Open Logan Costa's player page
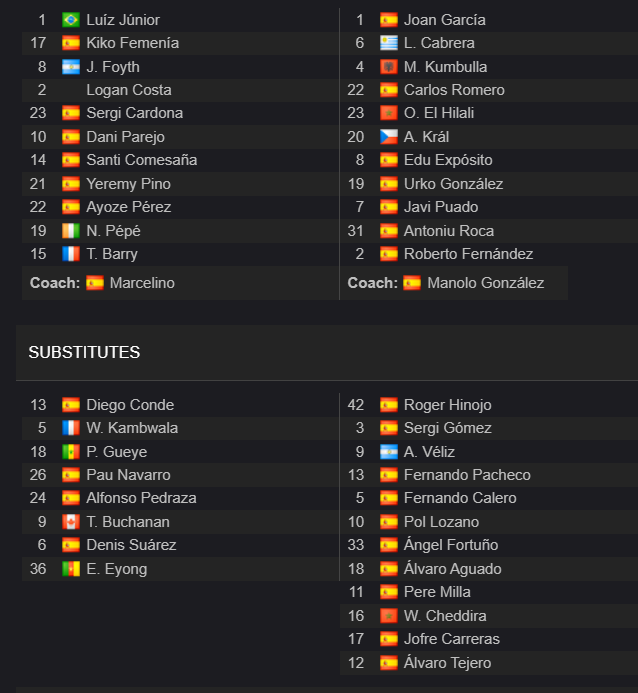 click(129, 90)
